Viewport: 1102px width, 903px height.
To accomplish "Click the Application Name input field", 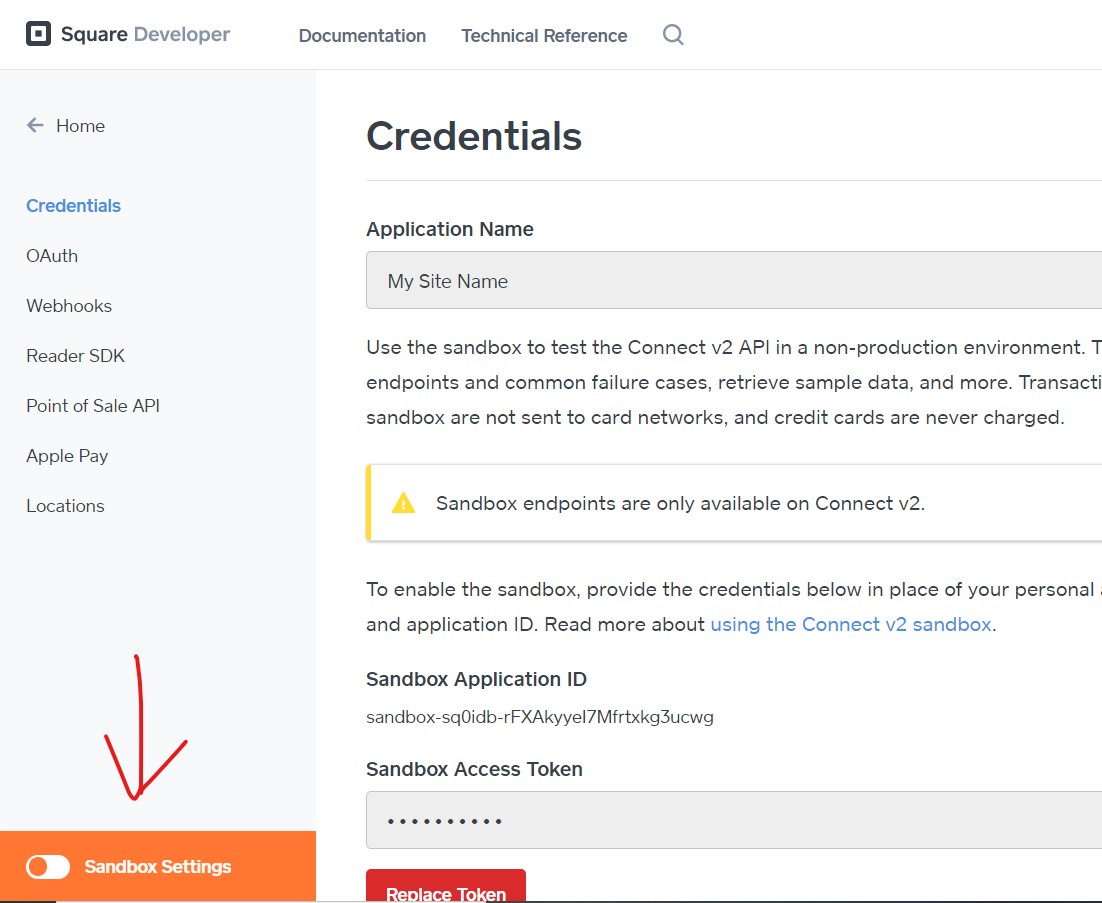I will click(734, 280).
